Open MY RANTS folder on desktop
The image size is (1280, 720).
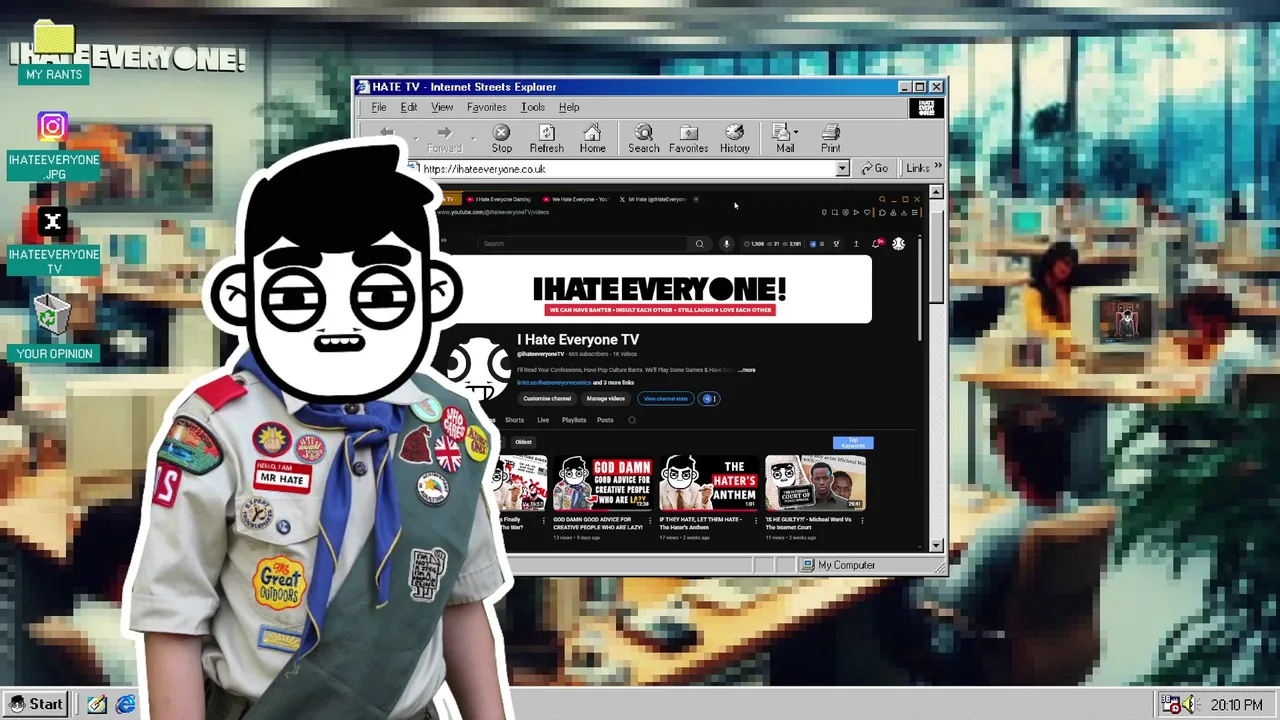[x=54, y=54]
